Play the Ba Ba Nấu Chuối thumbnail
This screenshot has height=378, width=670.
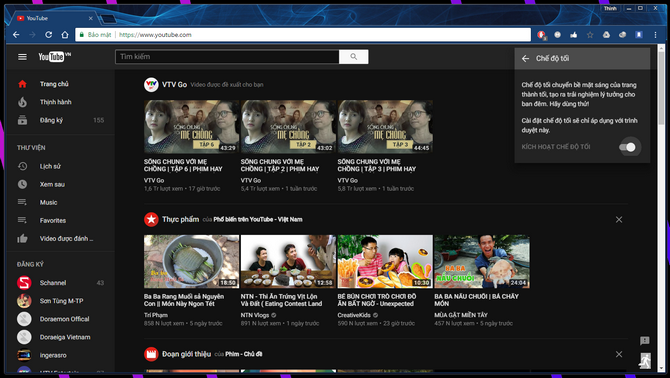click(x=482, y=261)
